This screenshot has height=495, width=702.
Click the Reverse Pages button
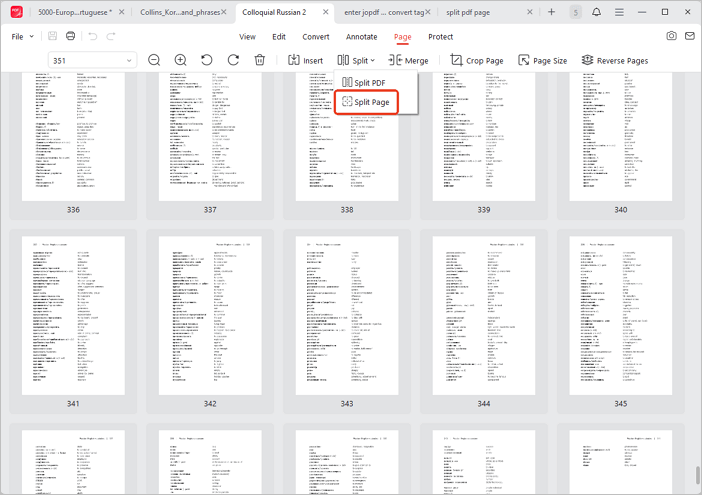pos(615,60)
